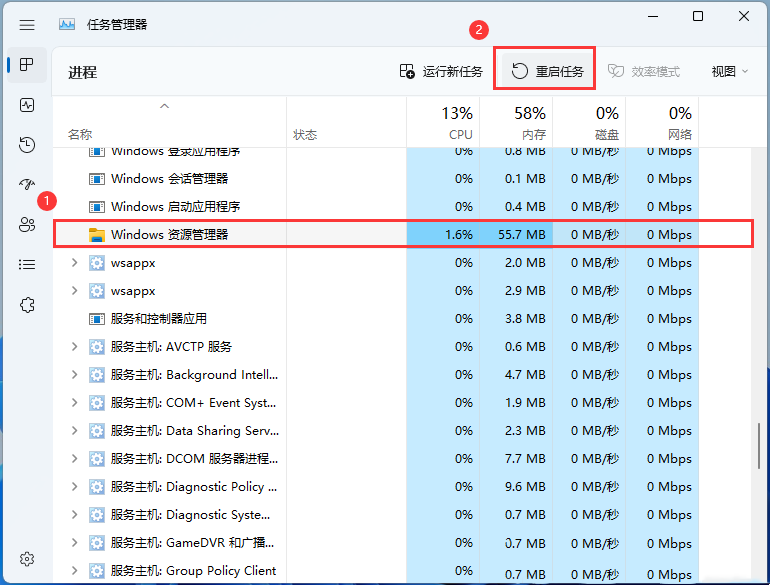Viewport: 770px width, 585px height.
Task: Click the 55.7 MB memory cell
Action: (x=516, y=234)
